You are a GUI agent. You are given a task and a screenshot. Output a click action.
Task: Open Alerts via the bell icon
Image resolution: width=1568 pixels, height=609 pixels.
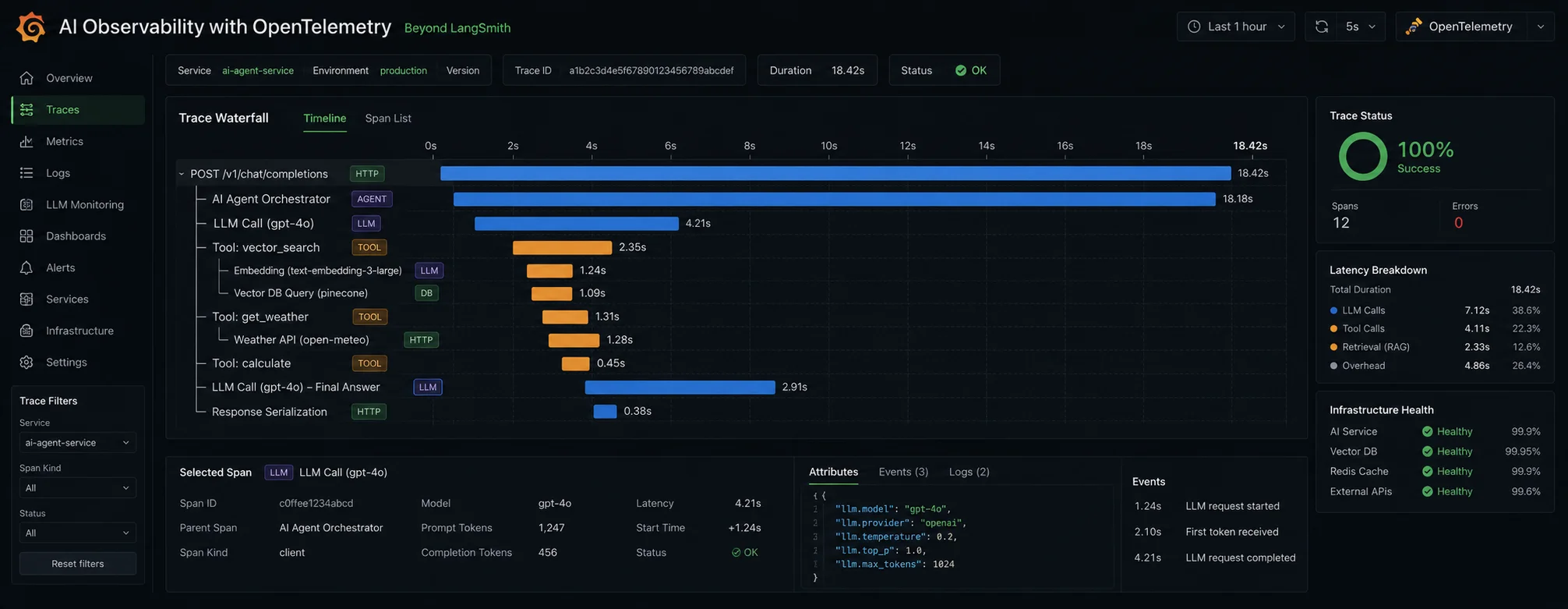[26, 267]
